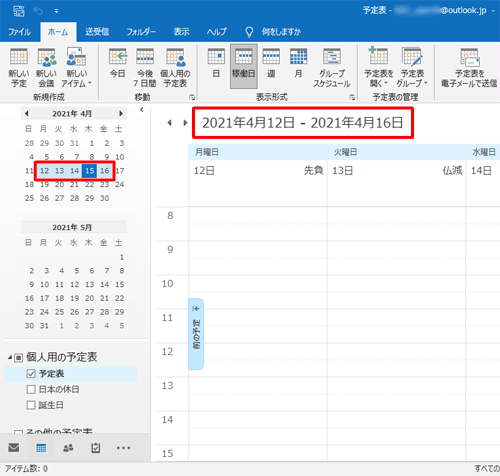The image size is (500, 476).
Task: Open more navigation options (…)
Action: tap(123, 448)
